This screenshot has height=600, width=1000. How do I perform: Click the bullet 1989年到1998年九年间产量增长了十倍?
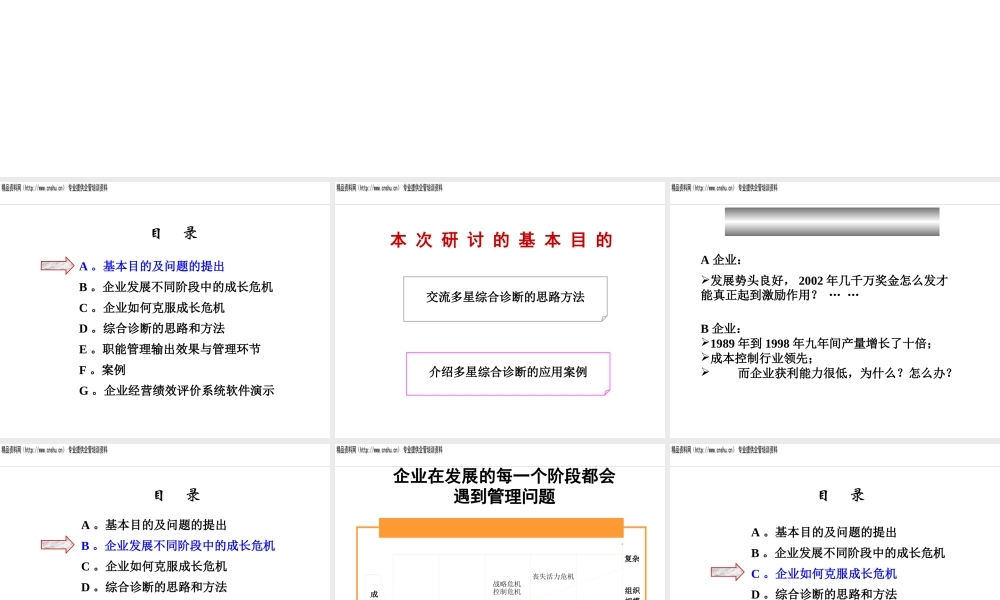tap(816, 344)
